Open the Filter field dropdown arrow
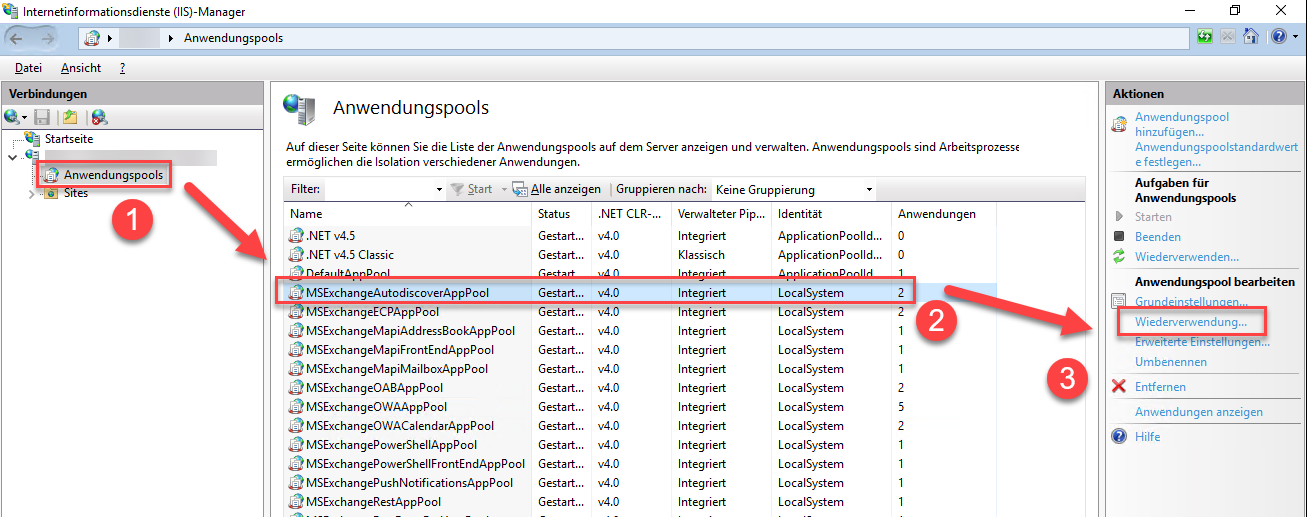Screen dimensions: 1307x517 [439, 189]
